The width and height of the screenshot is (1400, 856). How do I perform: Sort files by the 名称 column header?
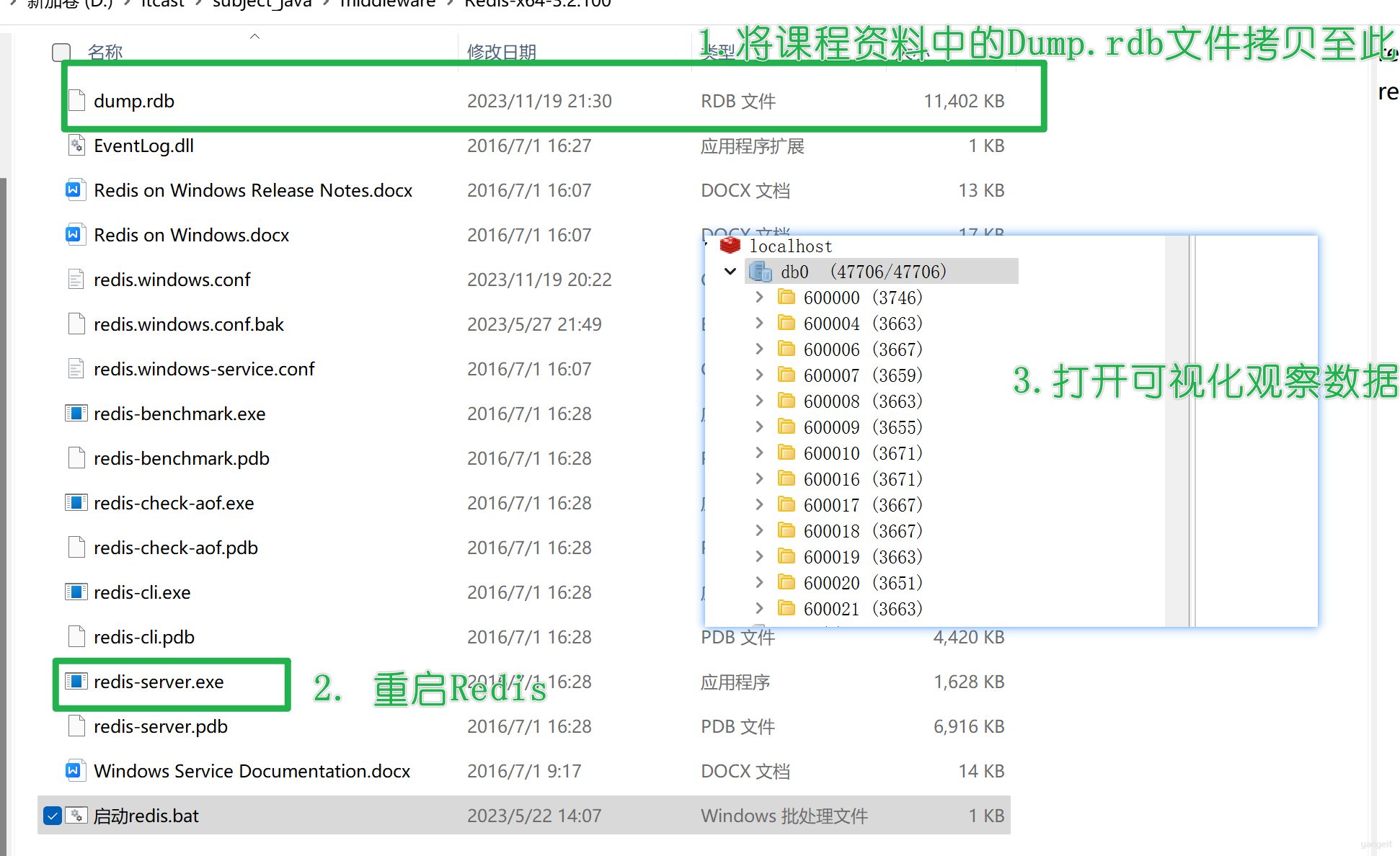105,52
